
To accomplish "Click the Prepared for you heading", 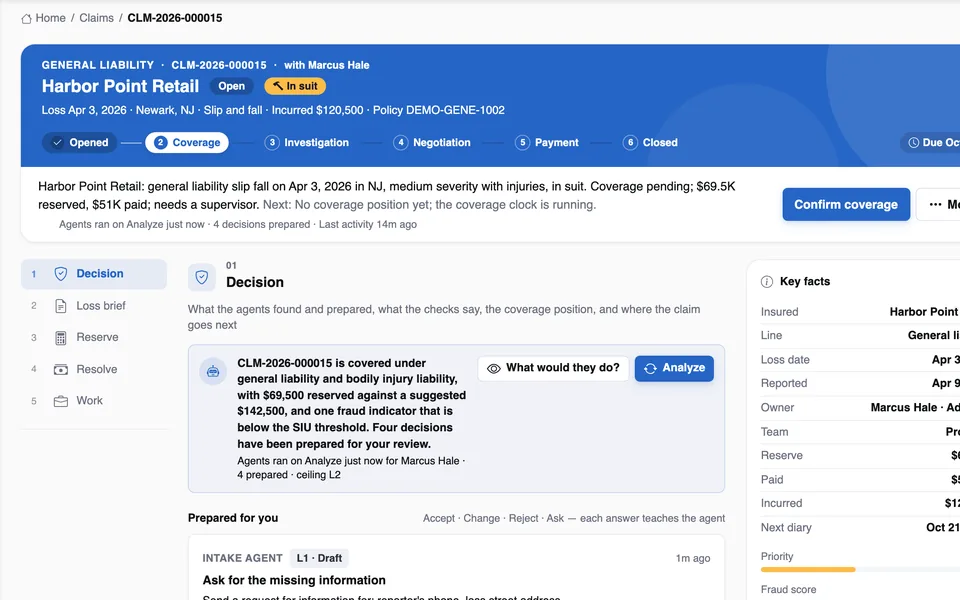I will [x=233, y=518].
